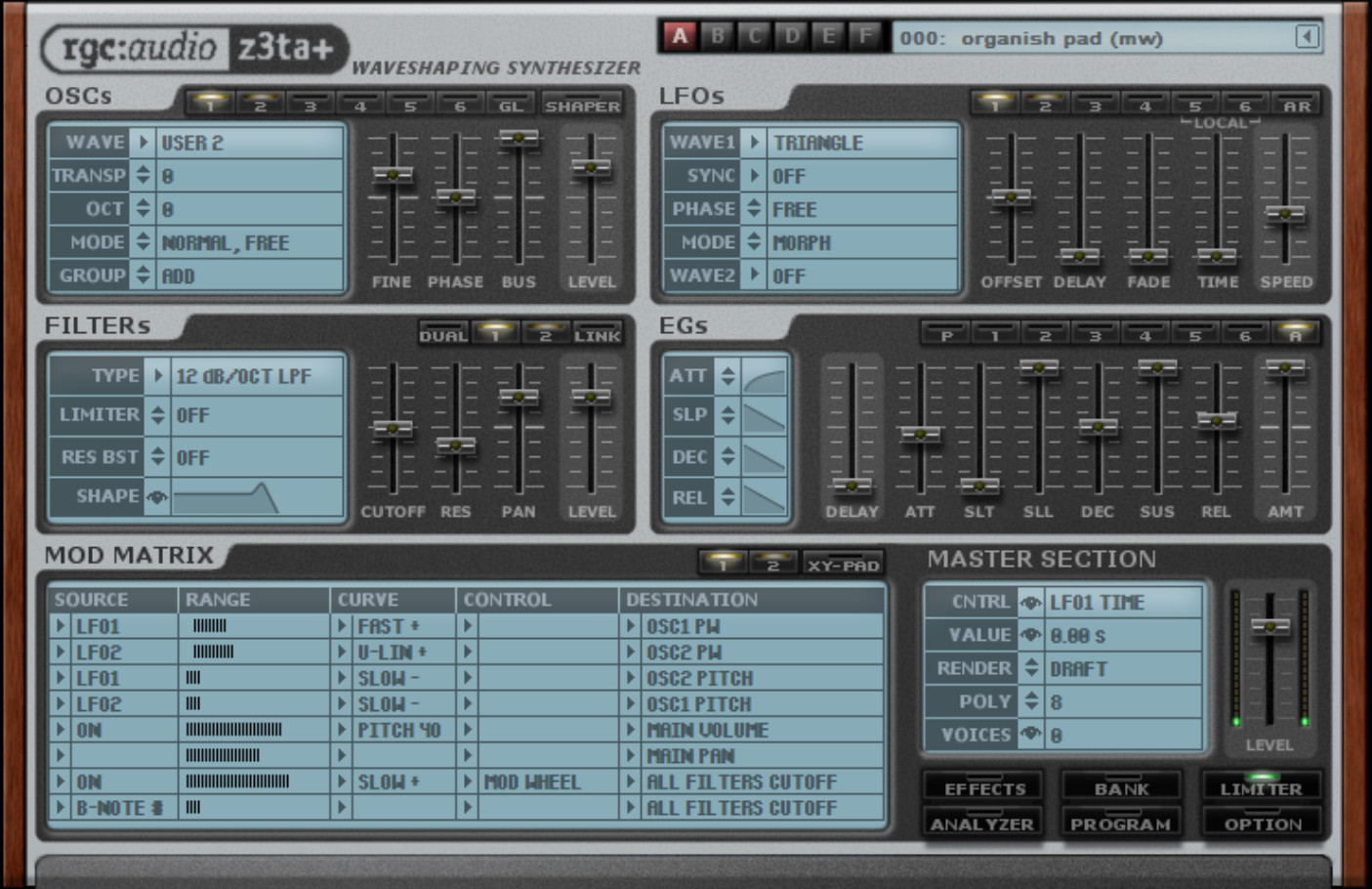
Task: Open destination menu for MAIN VOLUME
Action: pos(631,730)
